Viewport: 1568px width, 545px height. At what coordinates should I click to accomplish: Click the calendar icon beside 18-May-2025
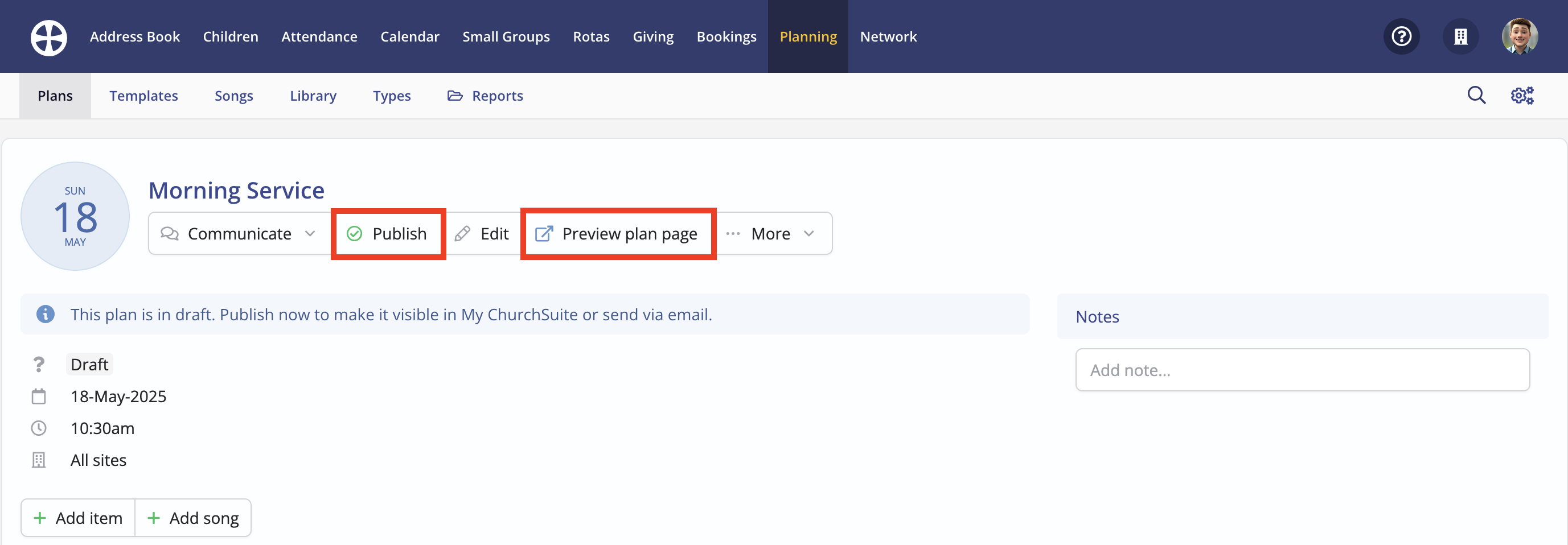39,397
